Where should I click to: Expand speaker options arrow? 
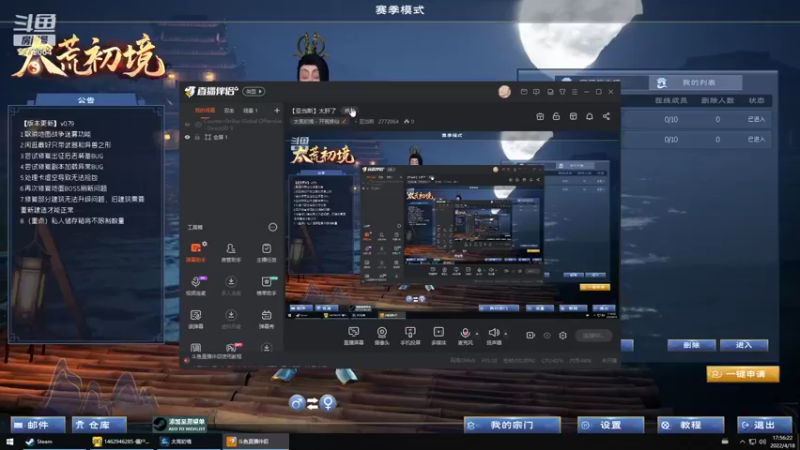(x=506, y=334)
